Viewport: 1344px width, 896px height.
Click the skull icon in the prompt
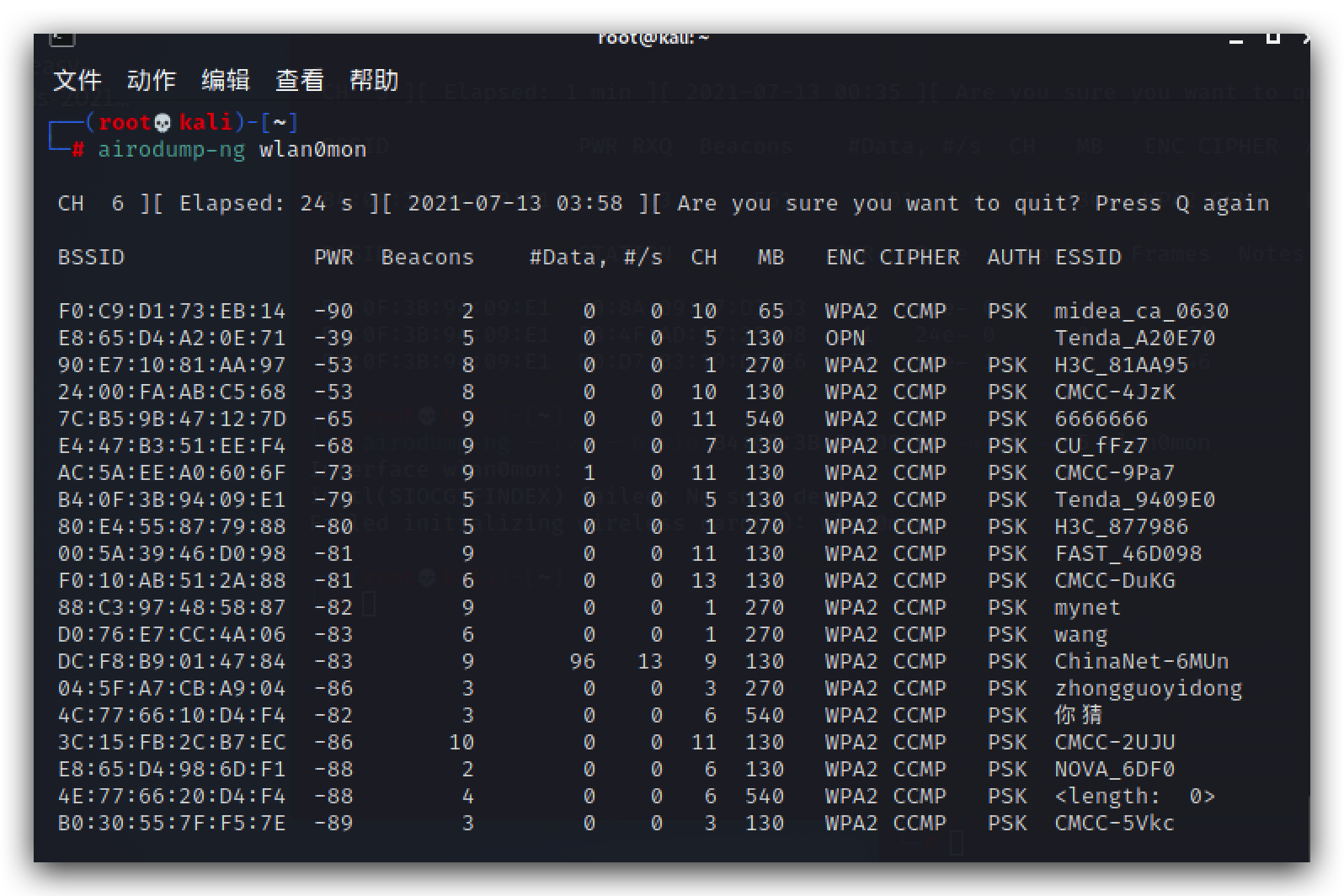tap(163, 123)
